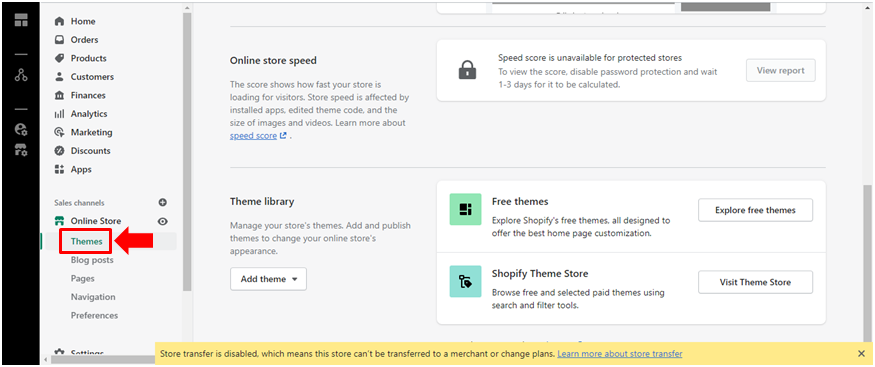875x367 pixels.
Task: Click the horizontal scrollbar left arrow
Action: [x=45, y=360]
